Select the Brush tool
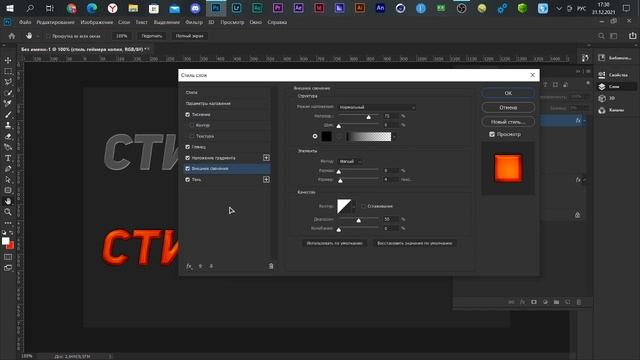This screenshot has width=640, height=360. point(8,115)
